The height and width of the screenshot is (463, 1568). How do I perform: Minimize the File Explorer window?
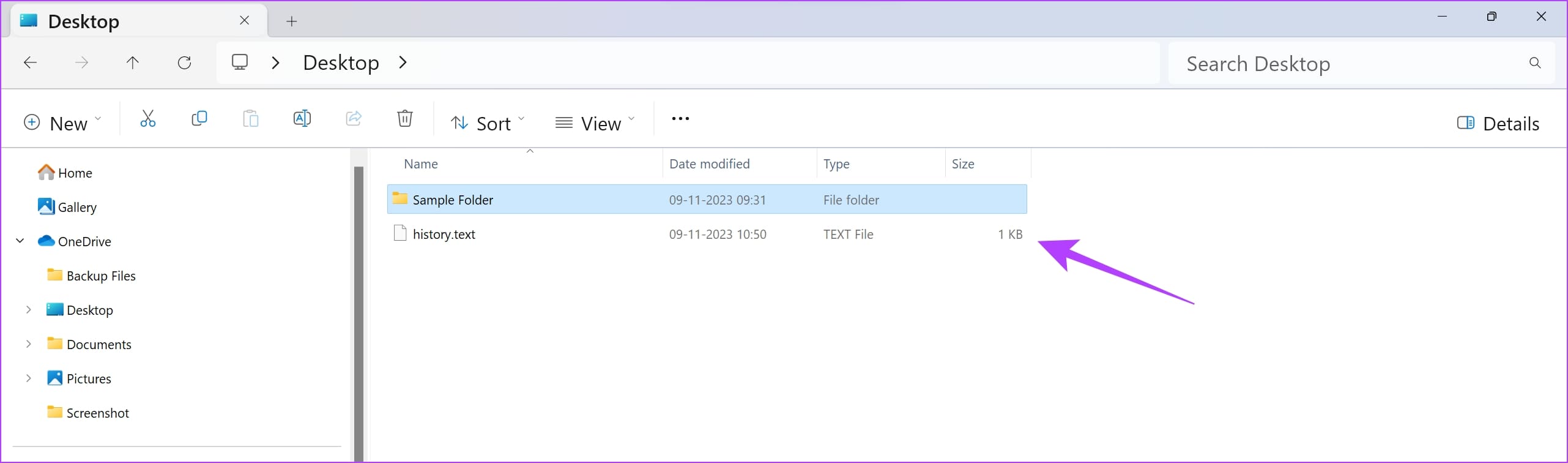tap(1442, 17)
